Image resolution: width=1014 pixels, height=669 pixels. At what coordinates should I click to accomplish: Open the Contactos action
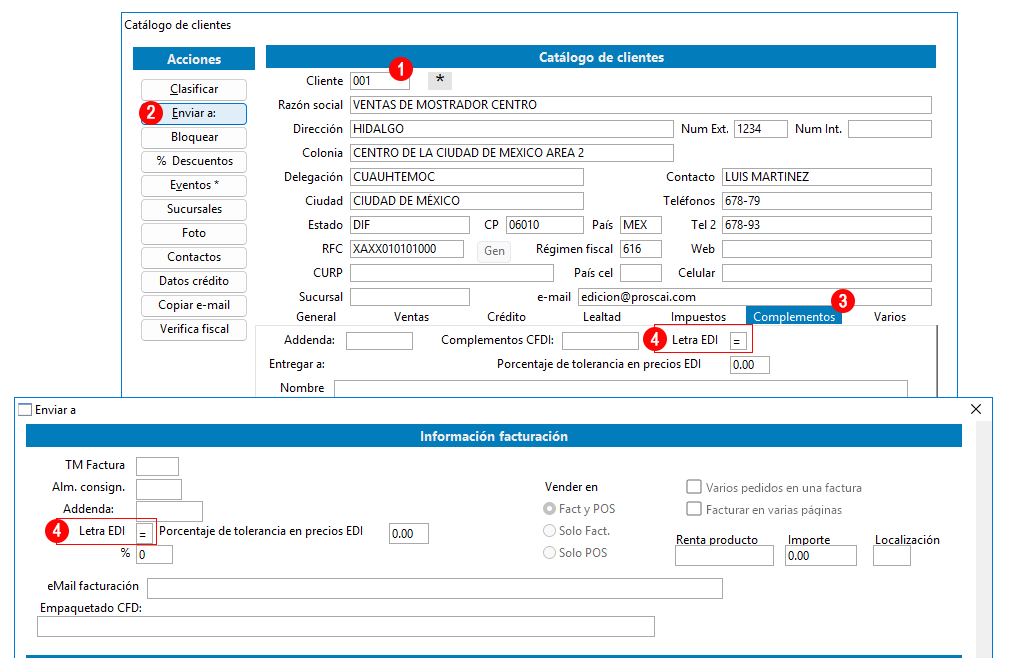coord(194,257)
